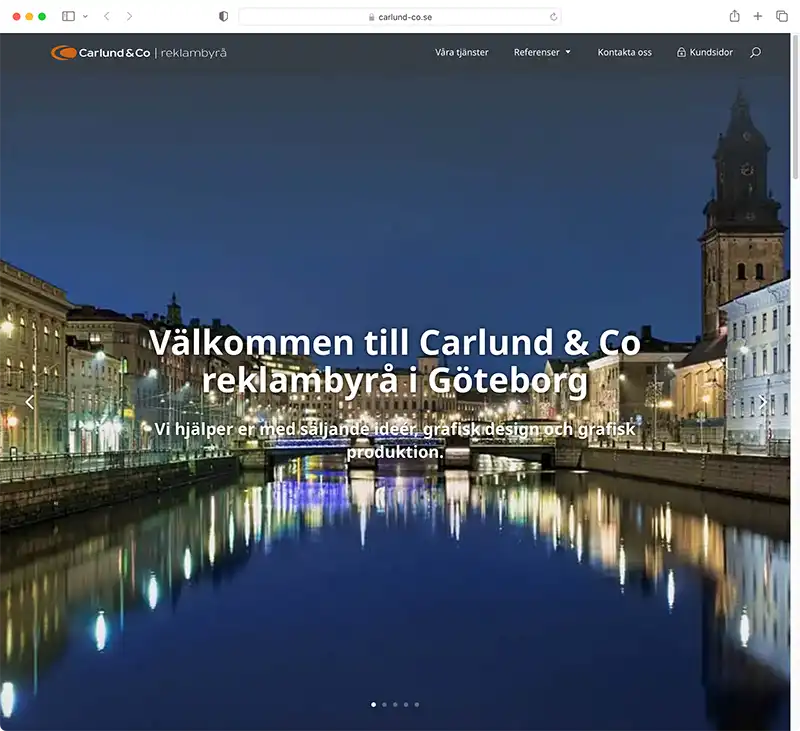Select the third slider pagination dot
This screenshot has height=731, width=800.
click(x=395, y=704)
